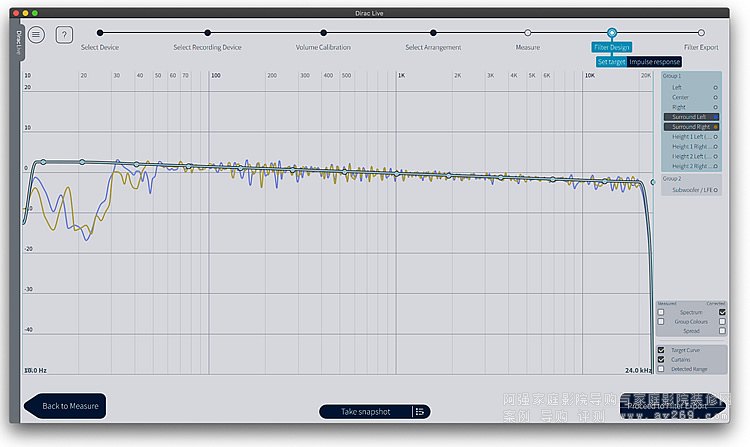Select Subwoofer / LFE channel

692,189
